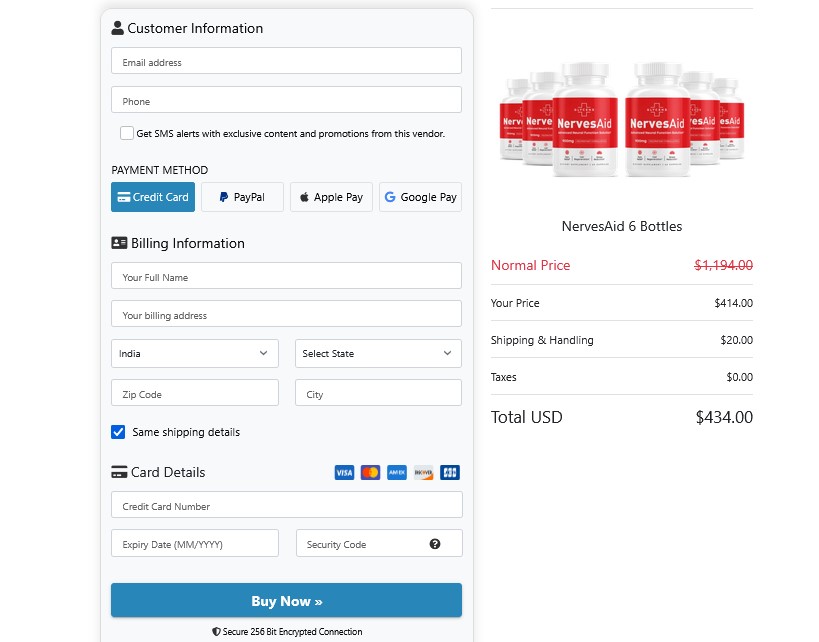Click the Customer Information person icon
The image size is (819, 642).
point(118,28)
